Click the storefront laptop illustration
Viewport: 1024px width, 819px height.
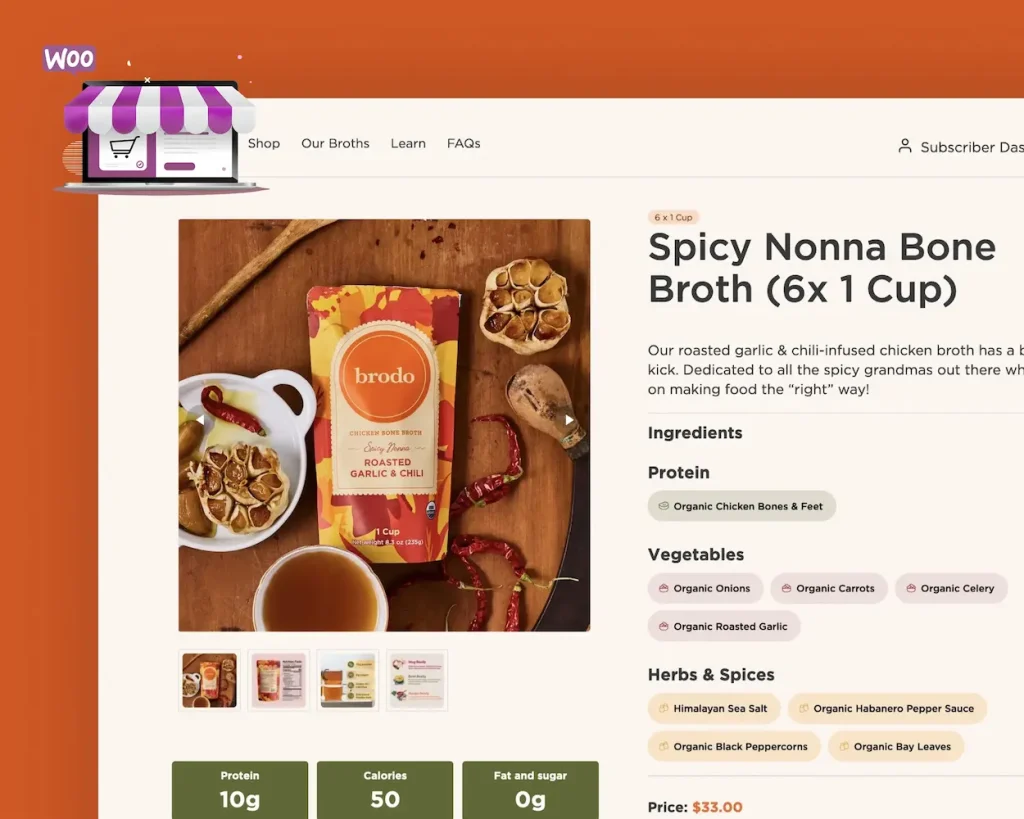pos(159,138)
